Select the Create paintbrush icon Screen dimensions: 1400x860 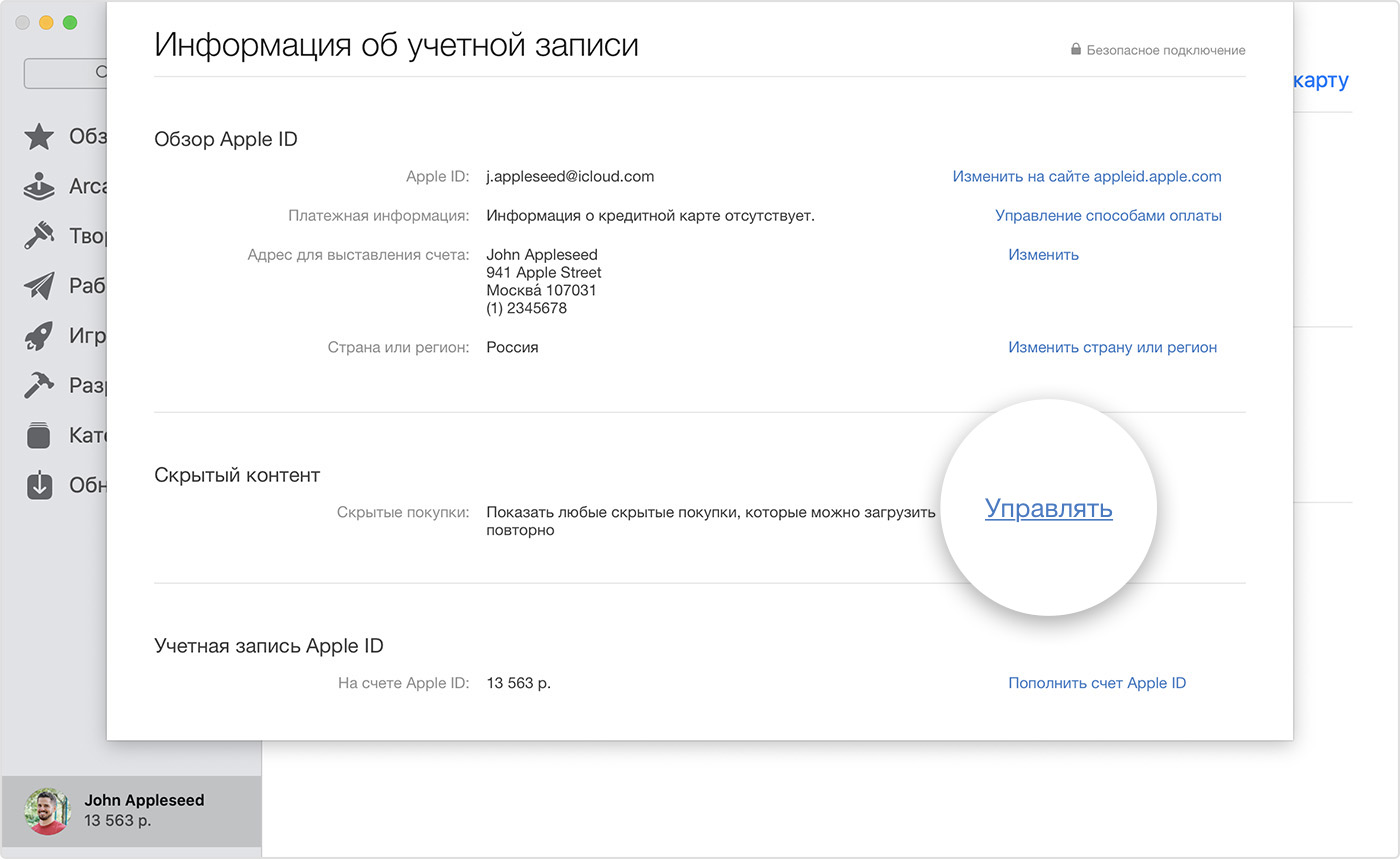(x=39, y=236)
